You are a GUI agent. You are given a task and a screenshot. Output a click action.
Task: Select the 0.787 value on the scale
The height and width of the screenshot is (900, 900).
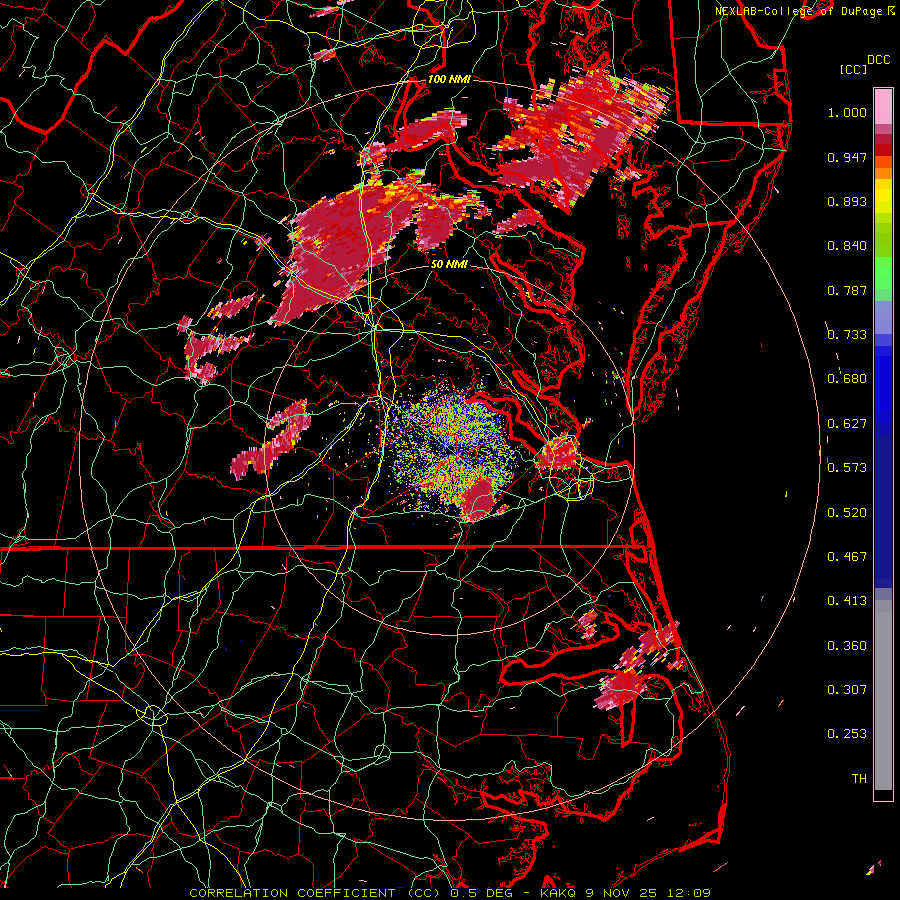(x=847, y=290)
